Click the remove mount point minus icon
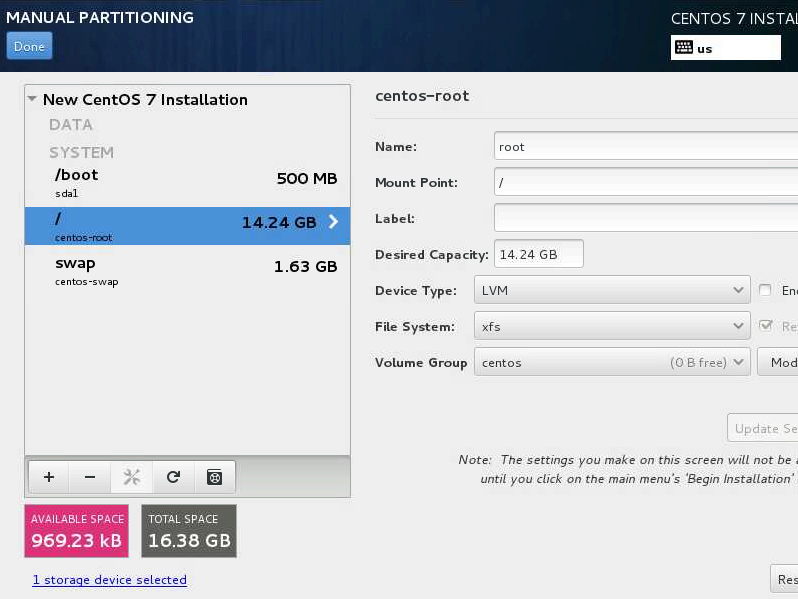 click(x=90, y=477)
